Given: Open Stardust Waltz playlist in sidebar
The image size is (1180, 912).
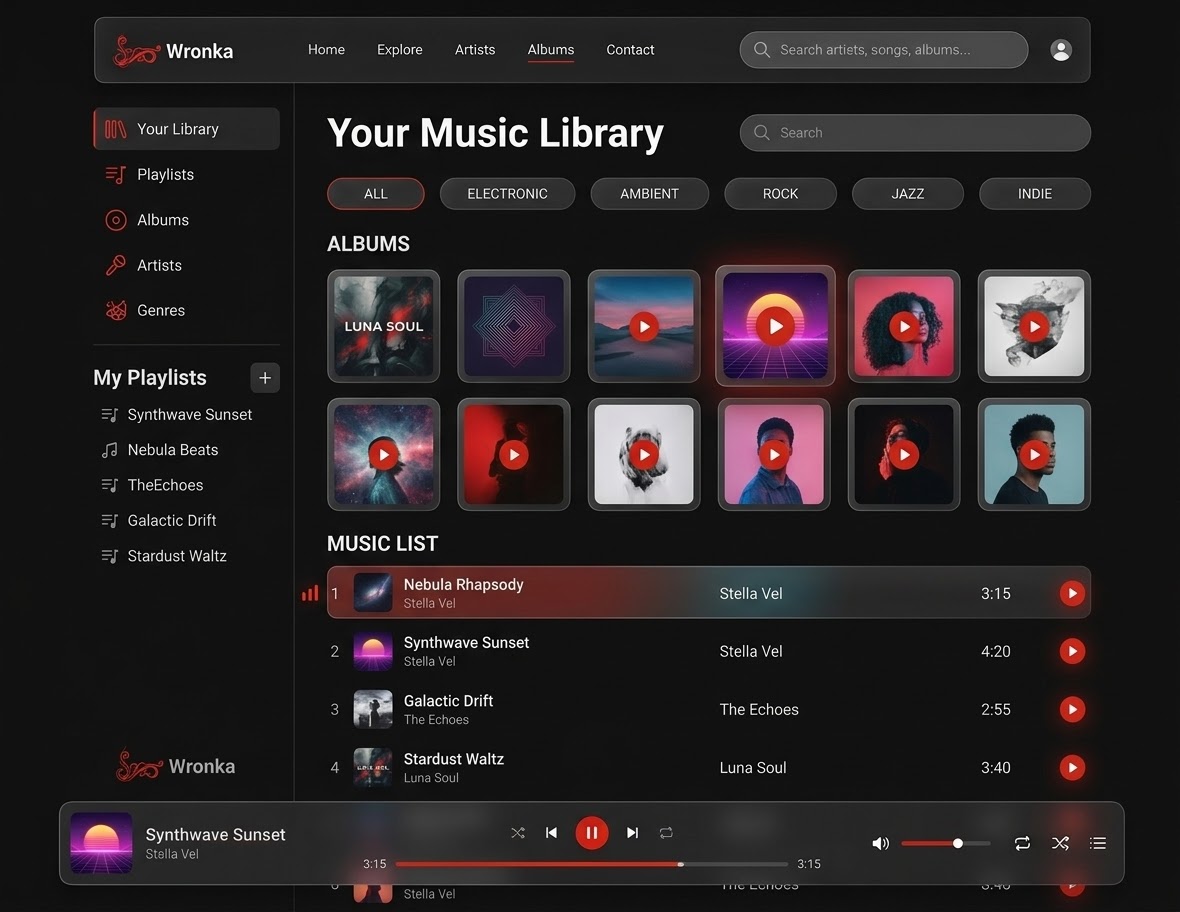Looking at the screenshot, I should (164, 556).
